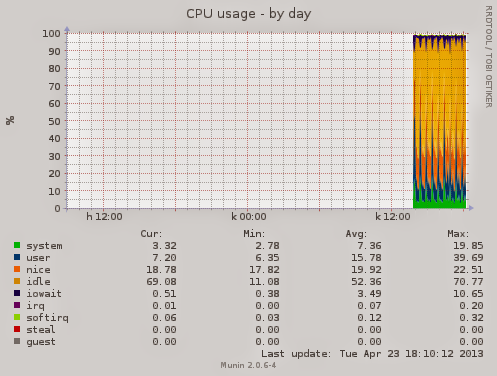This screenshot has height=376, width=497.
Task: Click the purple irq legend swatch
Action: (x=17, y=305)
